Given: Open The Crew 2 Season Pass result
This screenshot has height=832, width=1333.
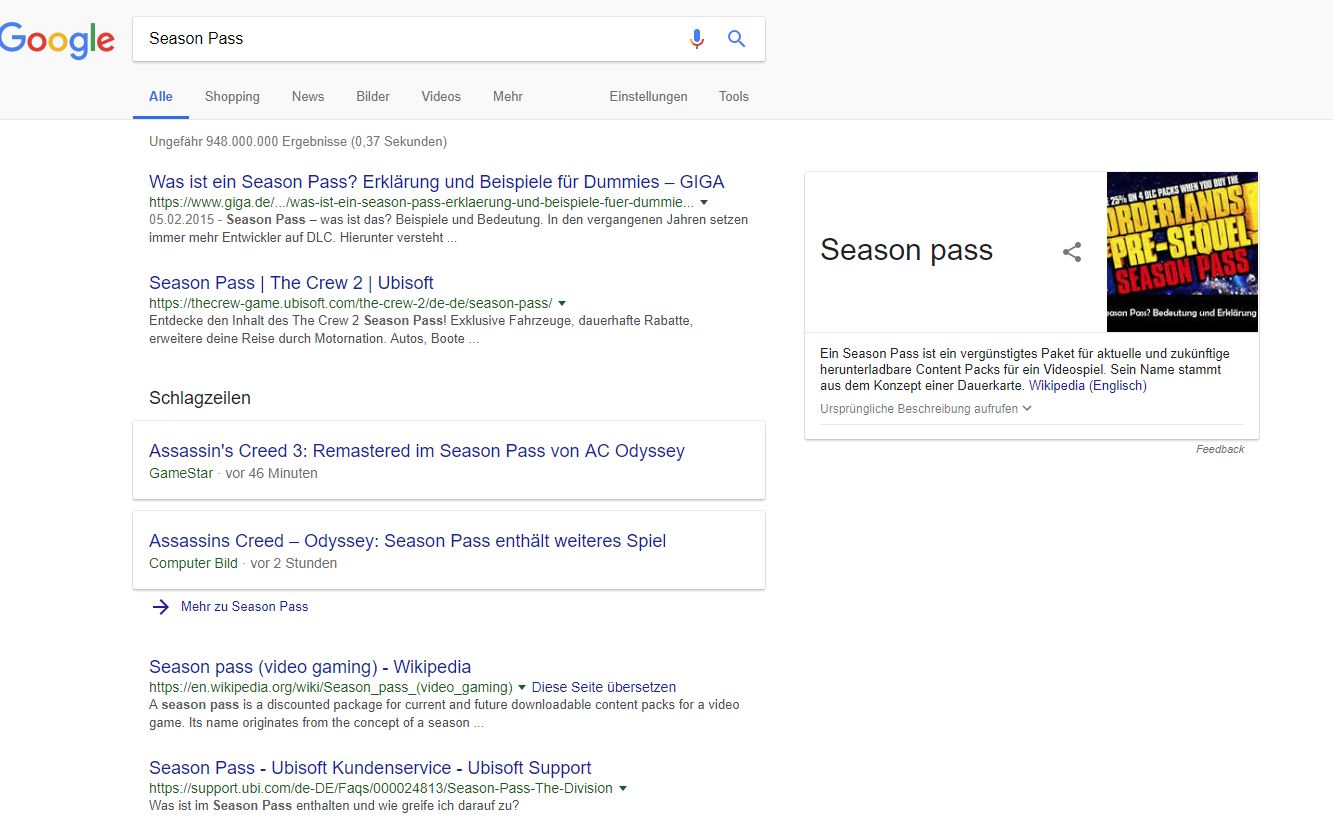Looking at the screenshot, I should (x=291, y=283).
